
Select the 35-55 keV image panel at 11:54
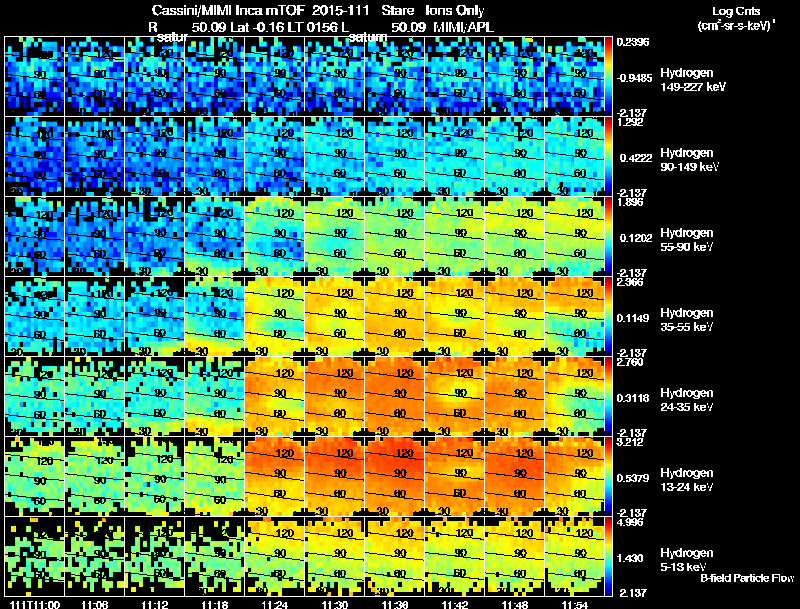coord(574,317)
